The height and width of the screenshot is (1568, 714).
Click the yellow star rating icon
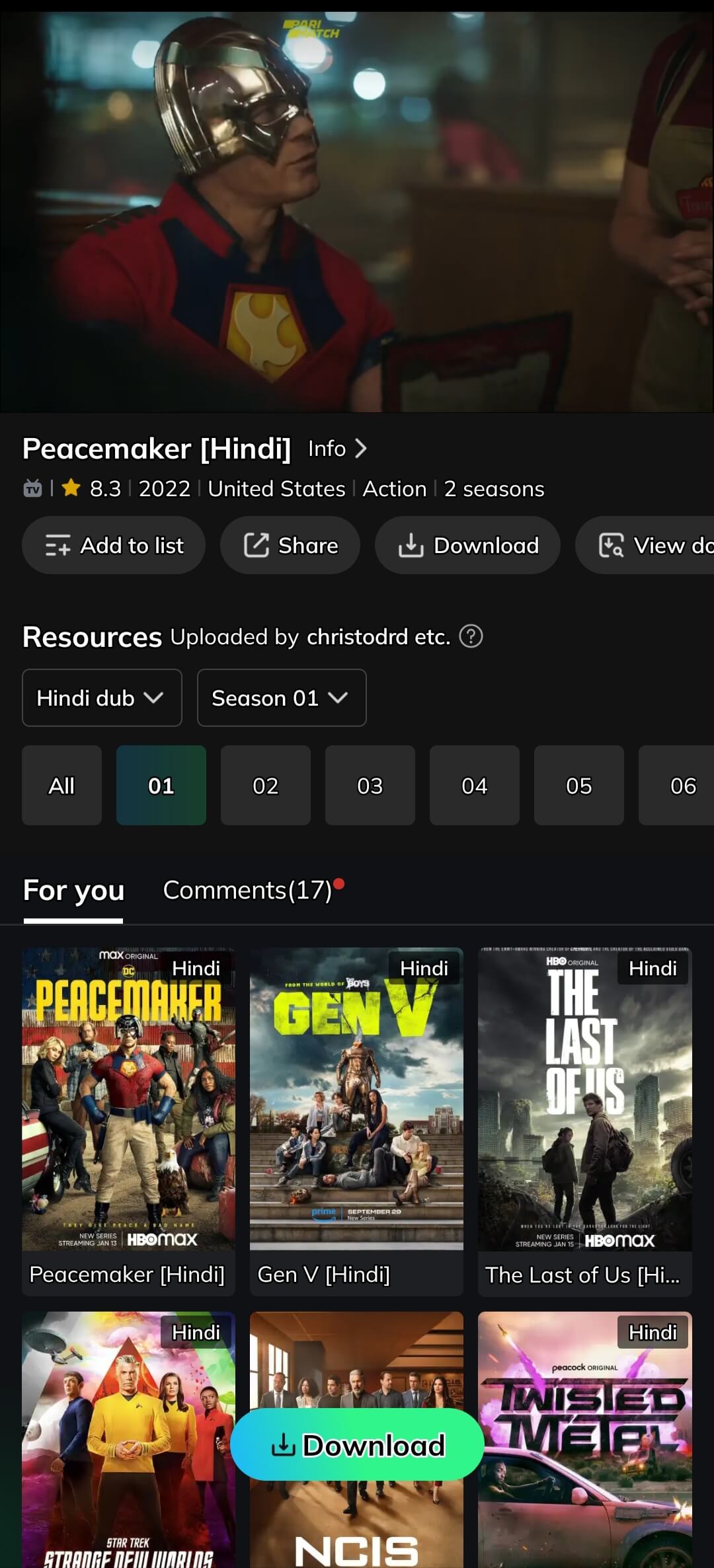(x=71, y=488)
